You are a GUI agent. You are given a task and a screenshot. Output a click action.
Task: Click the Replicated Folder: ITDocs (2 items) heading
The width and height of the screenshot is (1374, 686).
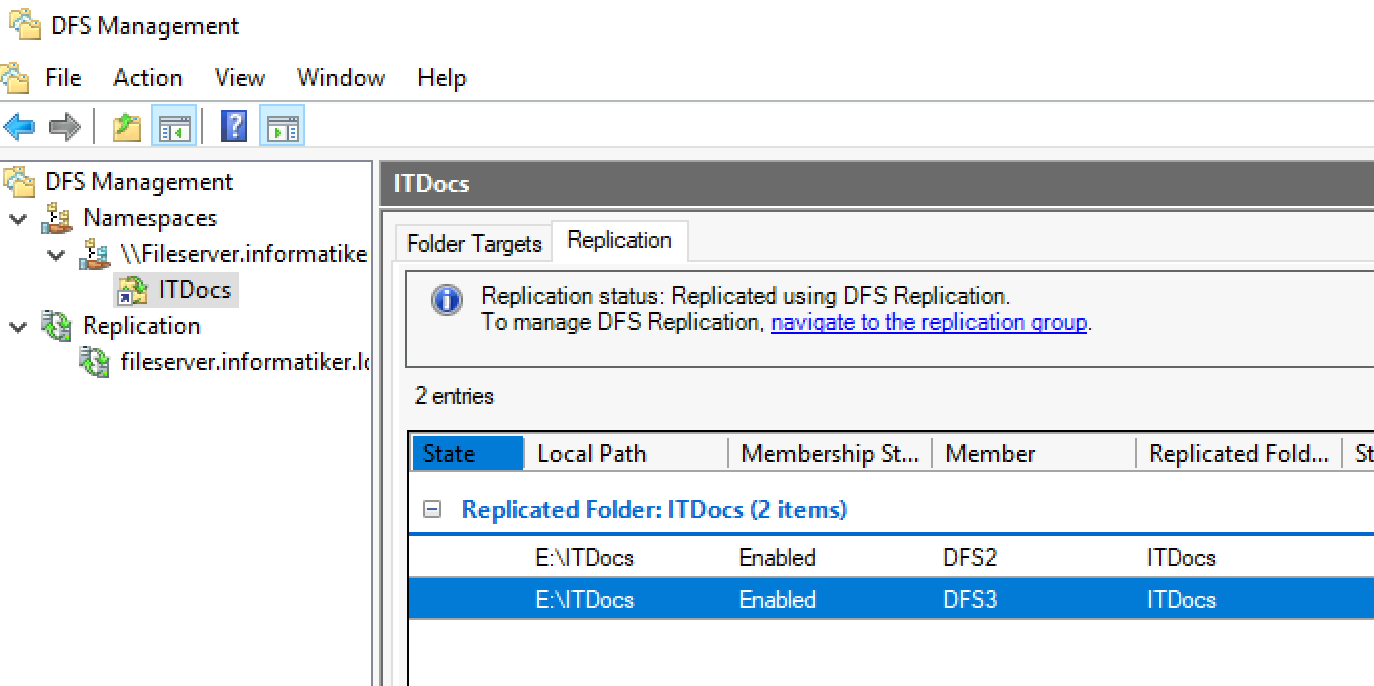pyautogui.click(x=654, y=509)
